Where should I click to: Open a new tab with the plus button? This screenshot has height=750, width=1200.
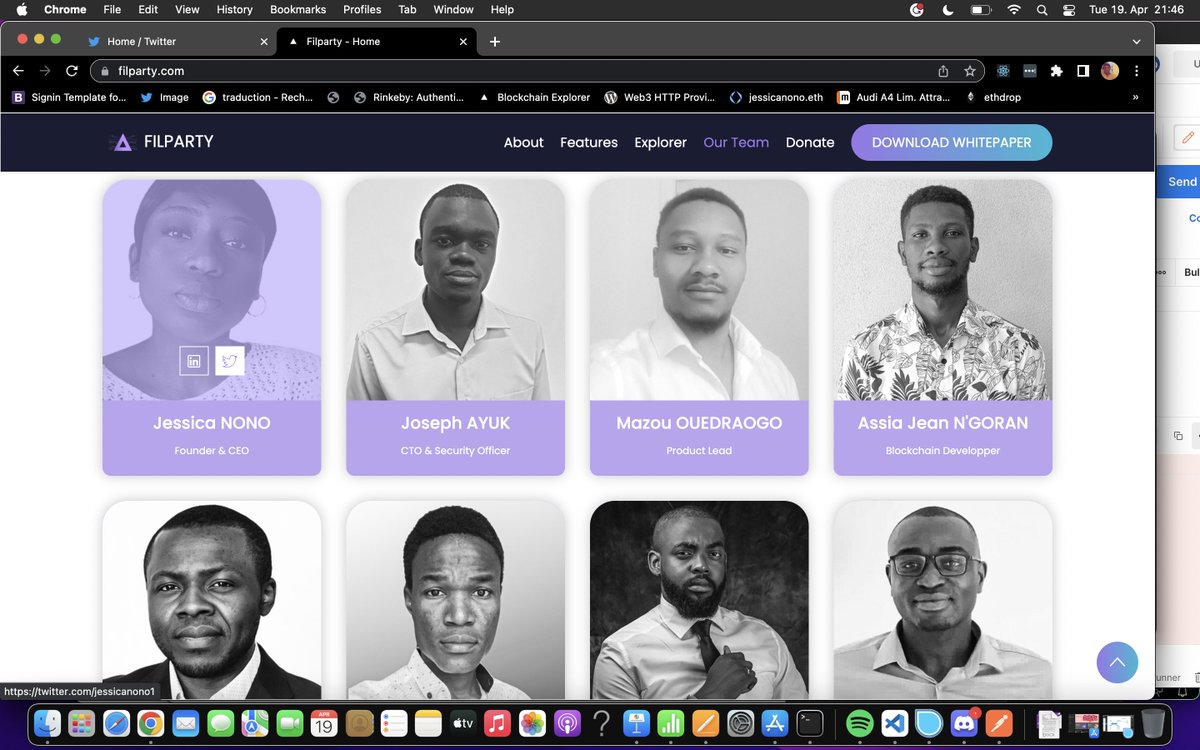(x=494, y=42)
